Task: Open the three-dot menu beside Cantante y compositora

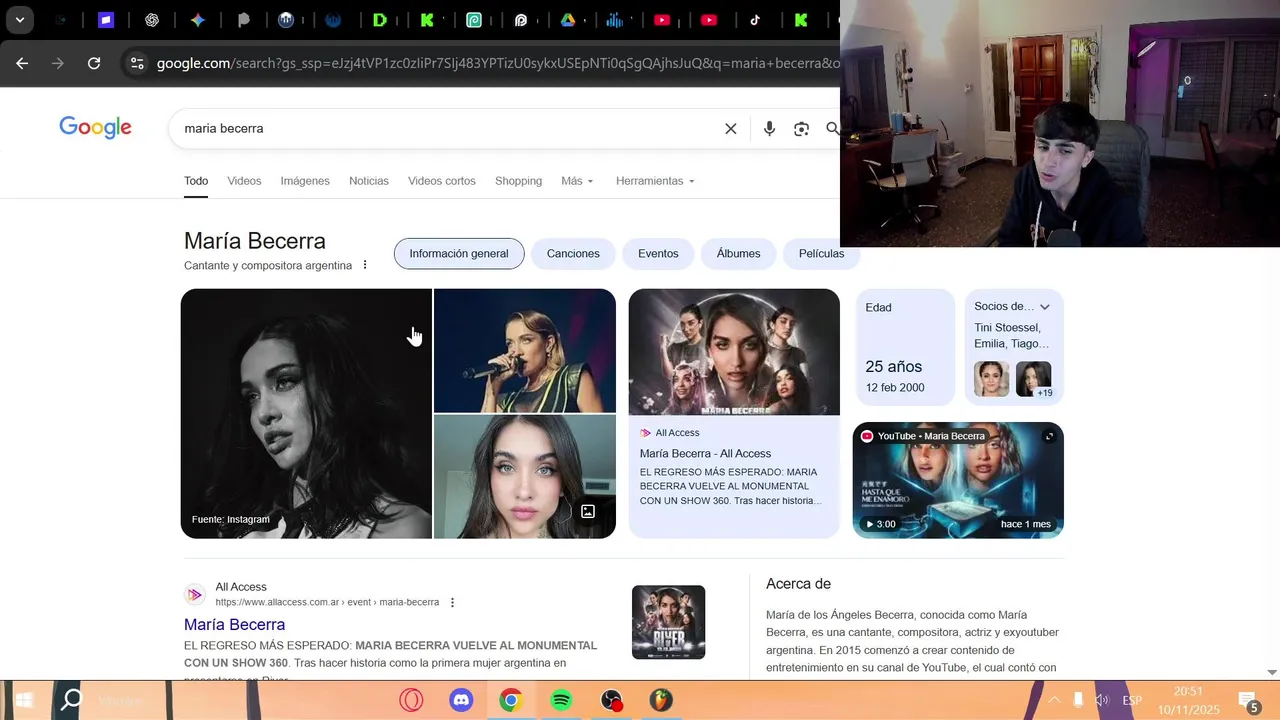Action: [x=365, y=265]
